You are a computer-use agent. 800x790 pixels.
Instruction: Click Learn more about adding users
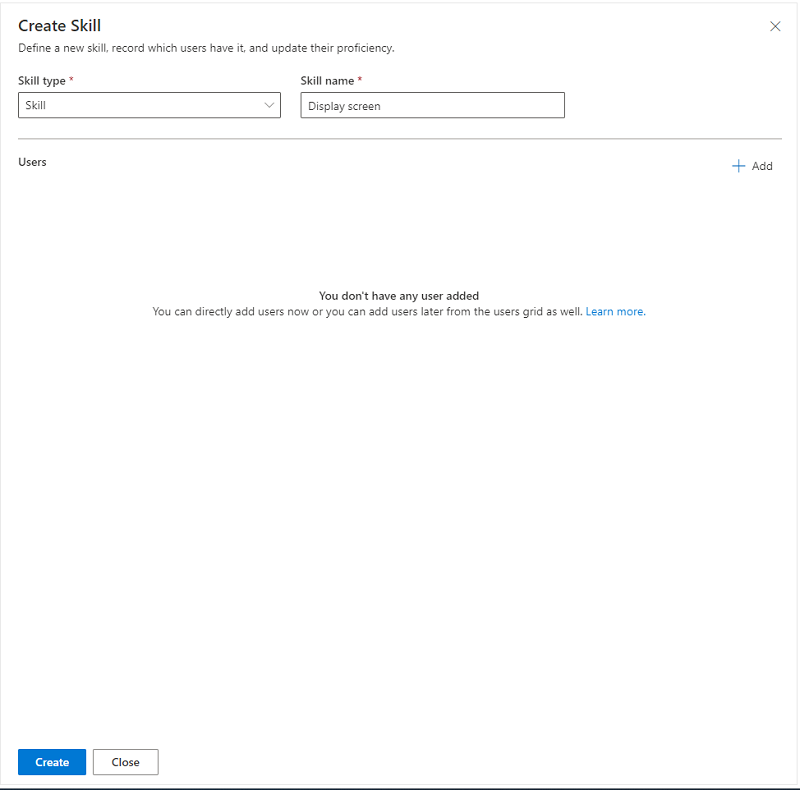coord(615,311)
